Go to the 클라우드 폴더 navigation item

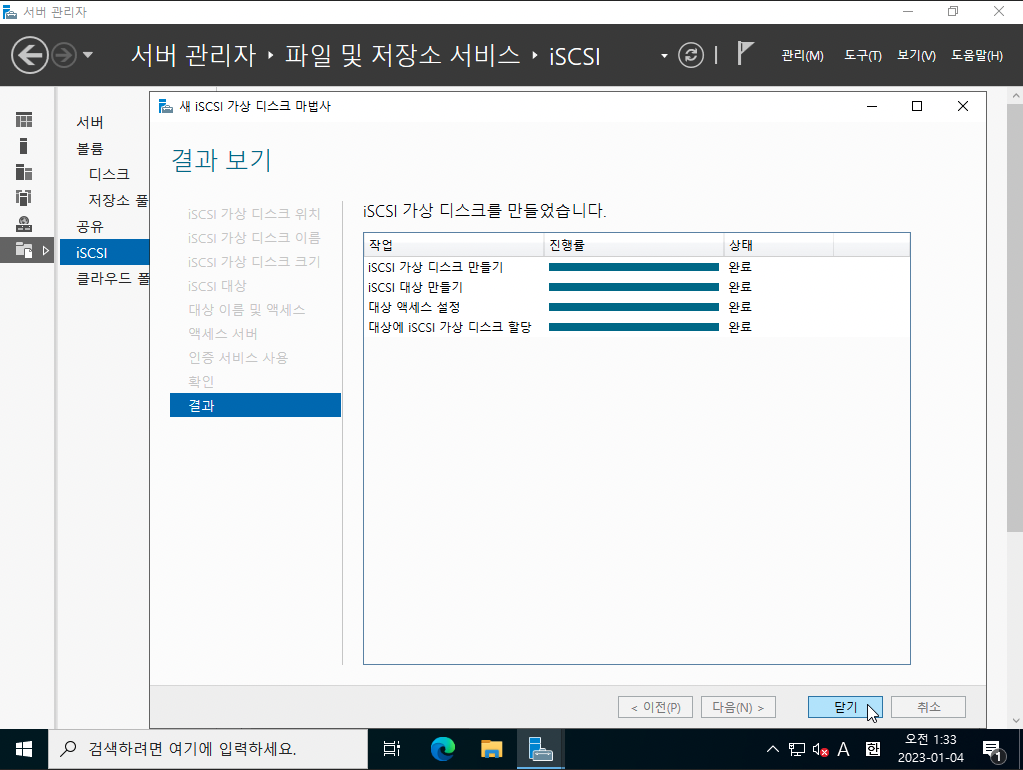click(x=112, y=279)
